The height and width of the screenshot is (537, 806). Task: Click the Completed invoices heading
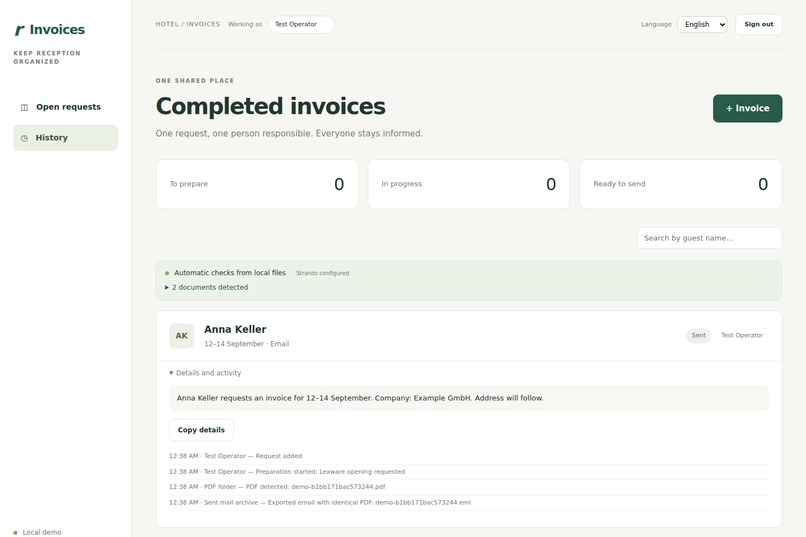tap(270, 106)
